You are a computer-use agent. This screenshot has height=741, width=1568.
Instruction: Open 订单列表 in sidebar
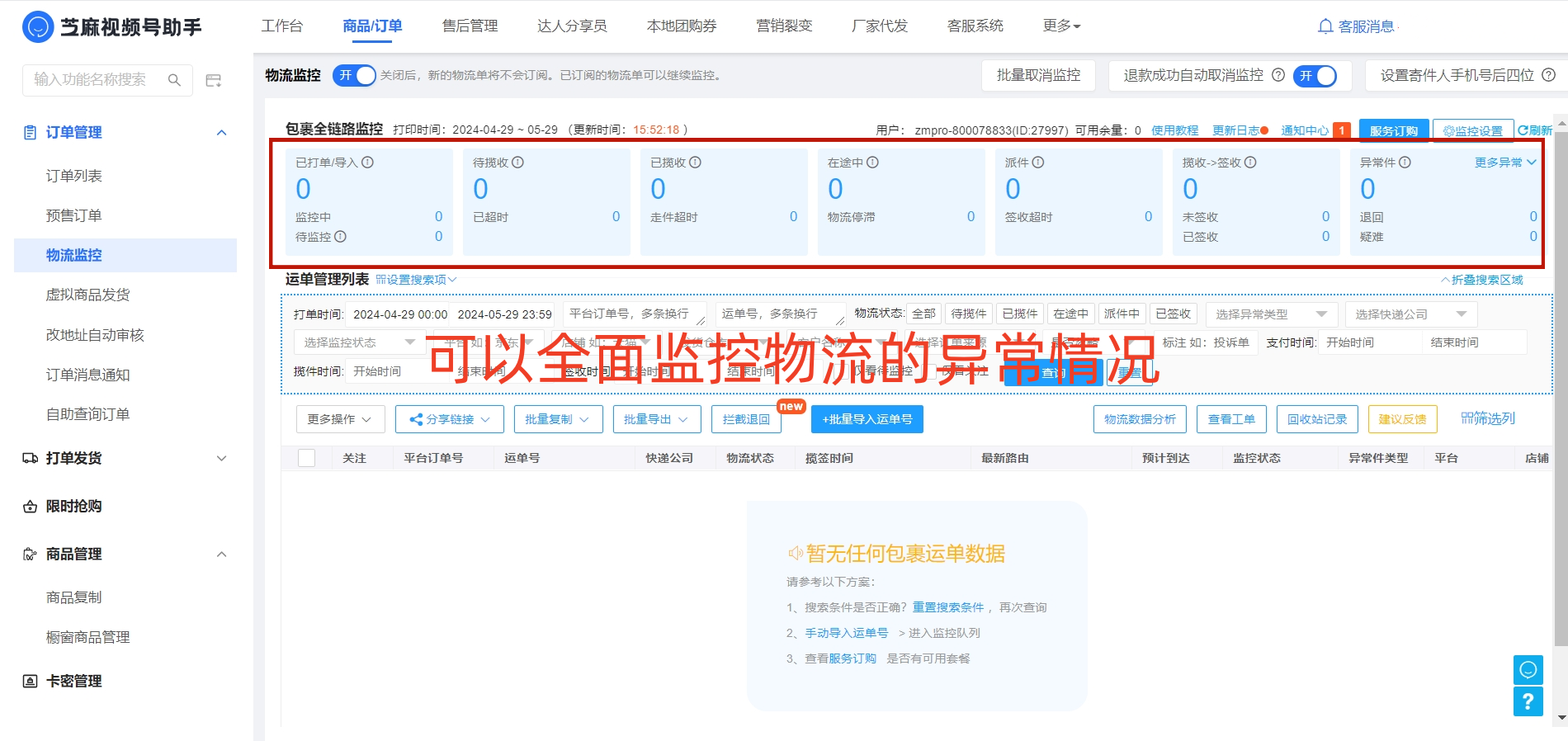click(74, 176)
